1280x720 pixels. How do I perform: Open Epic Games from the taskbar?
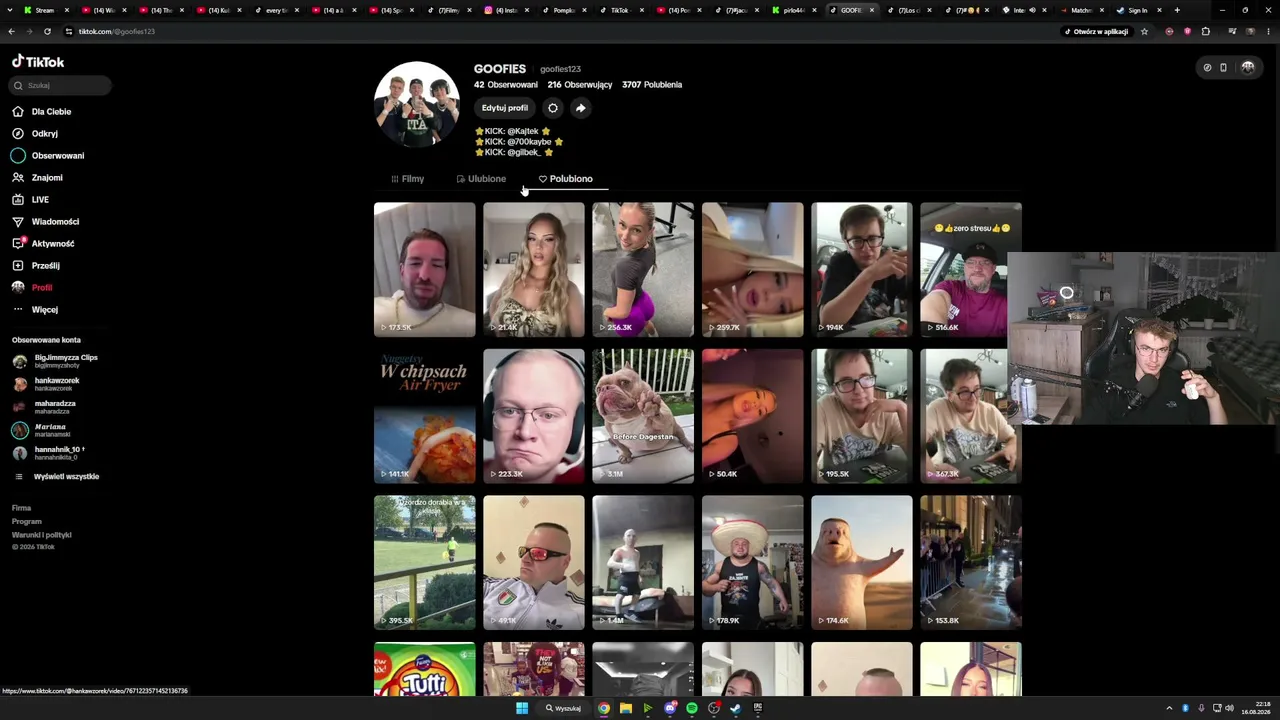point(758,708)
